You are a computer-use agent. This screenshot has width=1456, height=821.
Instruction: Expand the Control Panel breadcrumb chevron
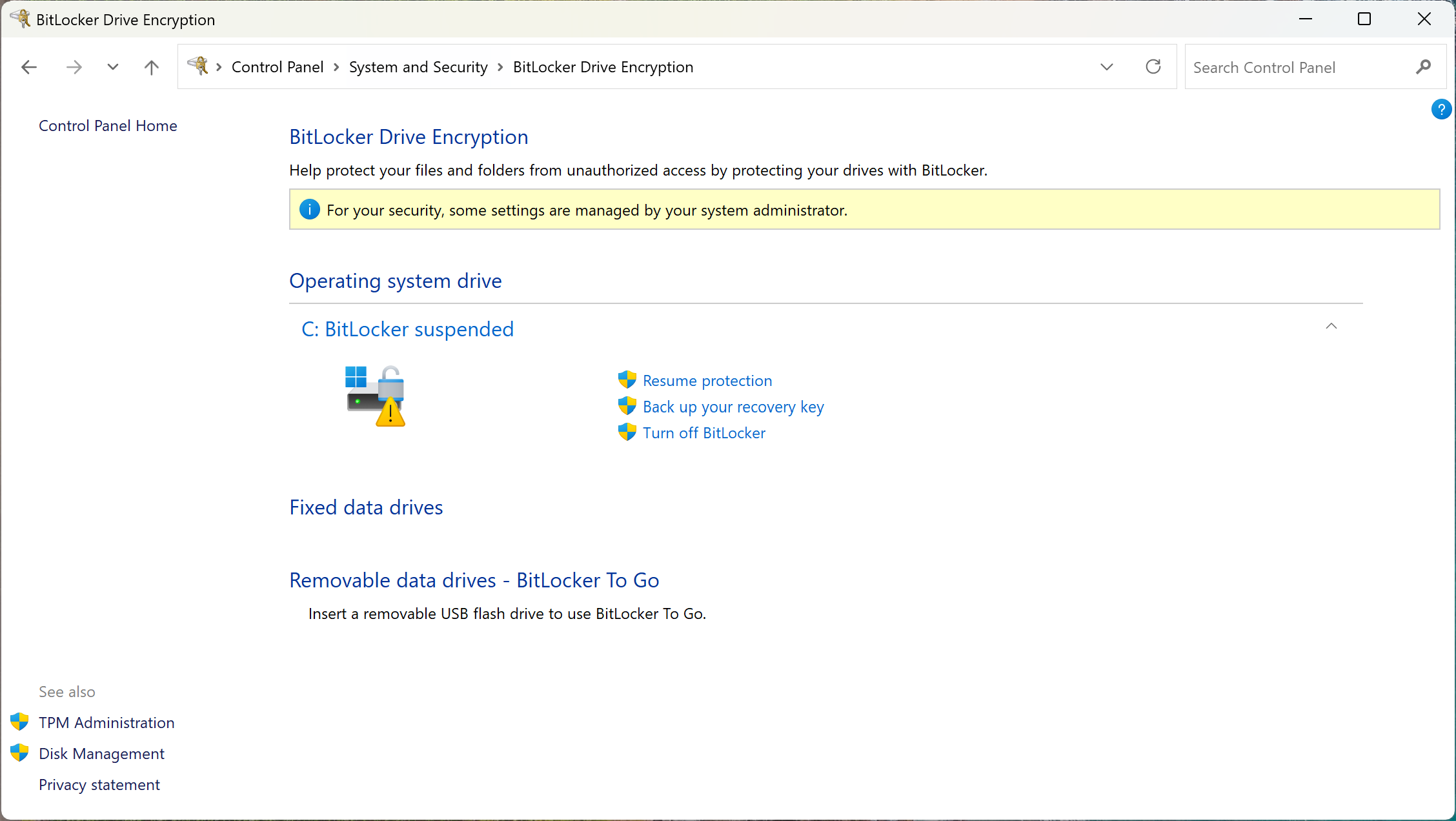(x=336, y=67)
